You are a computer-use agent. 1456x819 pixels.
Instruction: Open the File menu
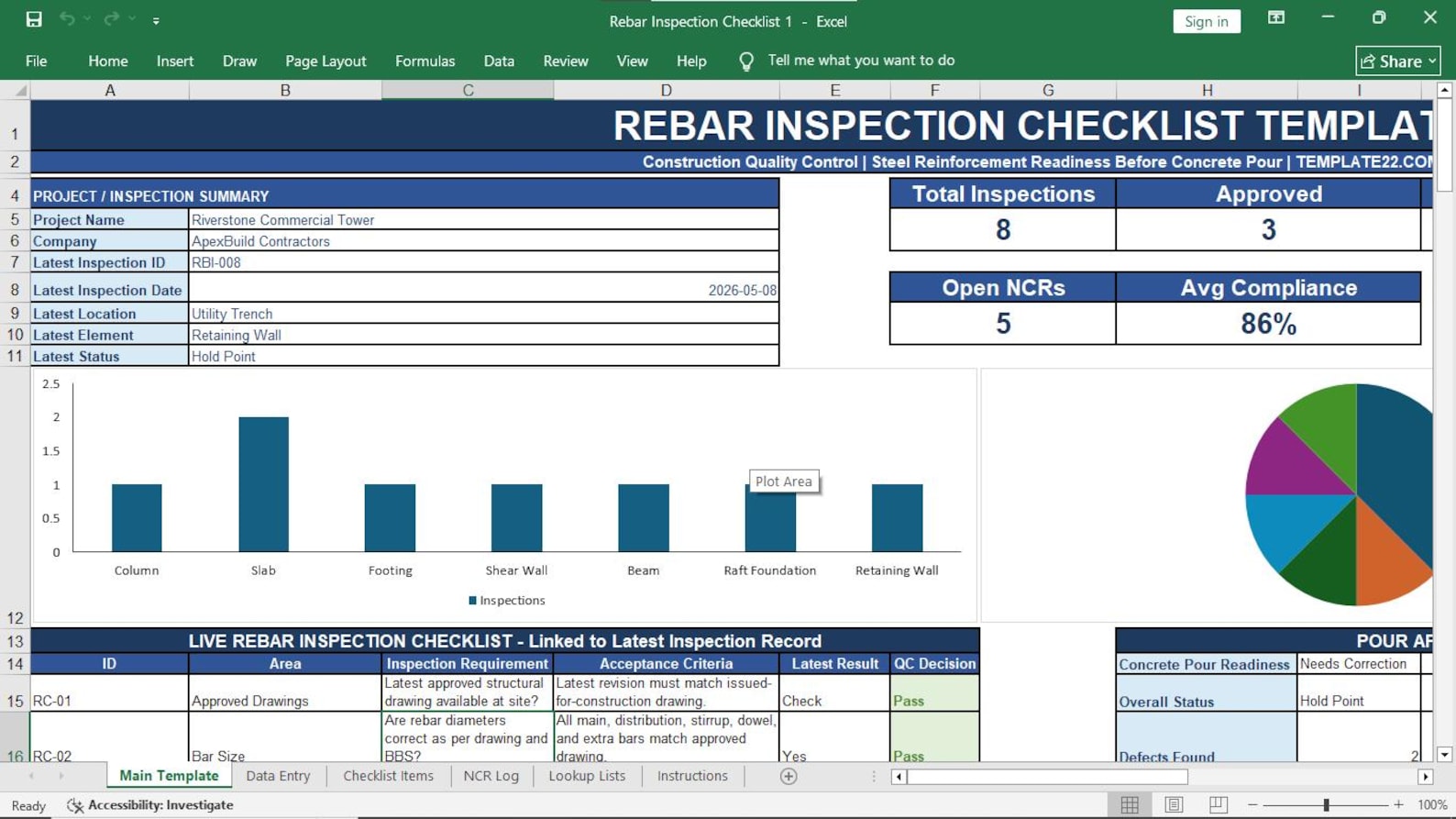tap(37, 61)
